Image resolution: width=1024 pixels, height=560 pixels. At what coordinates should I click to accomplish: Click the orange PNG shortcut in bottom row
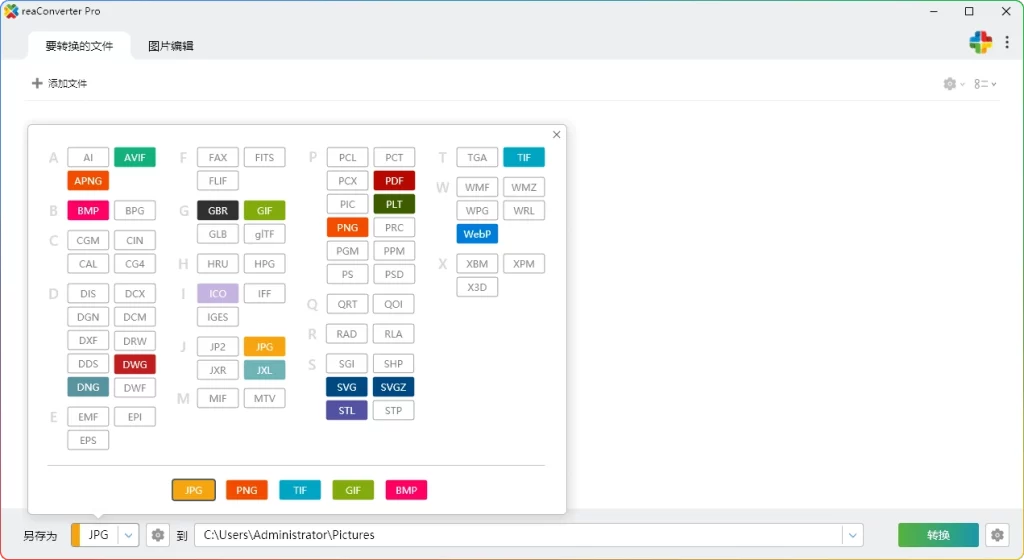pos(246,490)
